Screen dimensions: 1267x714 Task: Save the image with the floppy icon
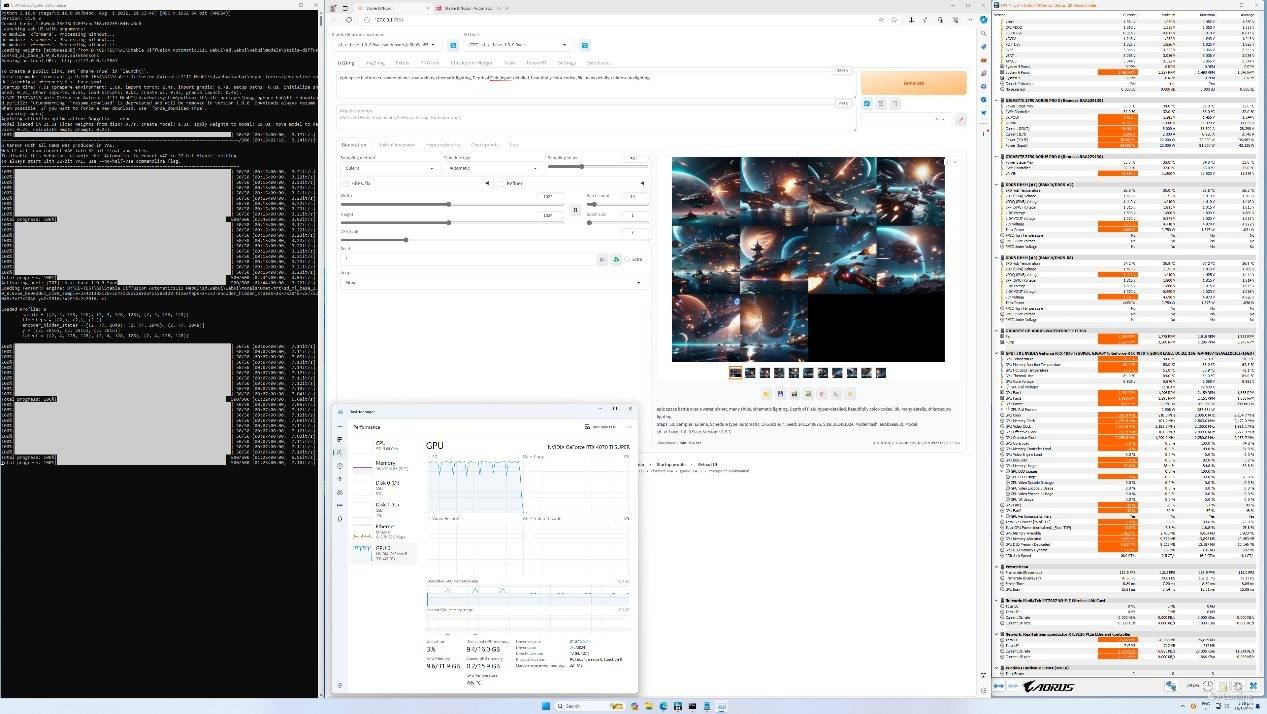click(x=780, y=394)
